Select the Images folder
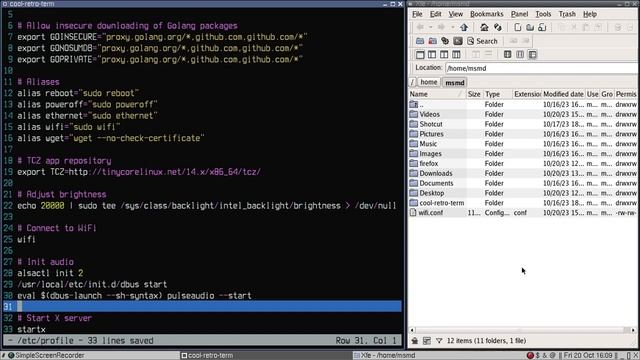640x360 pixels. [522, 153]
